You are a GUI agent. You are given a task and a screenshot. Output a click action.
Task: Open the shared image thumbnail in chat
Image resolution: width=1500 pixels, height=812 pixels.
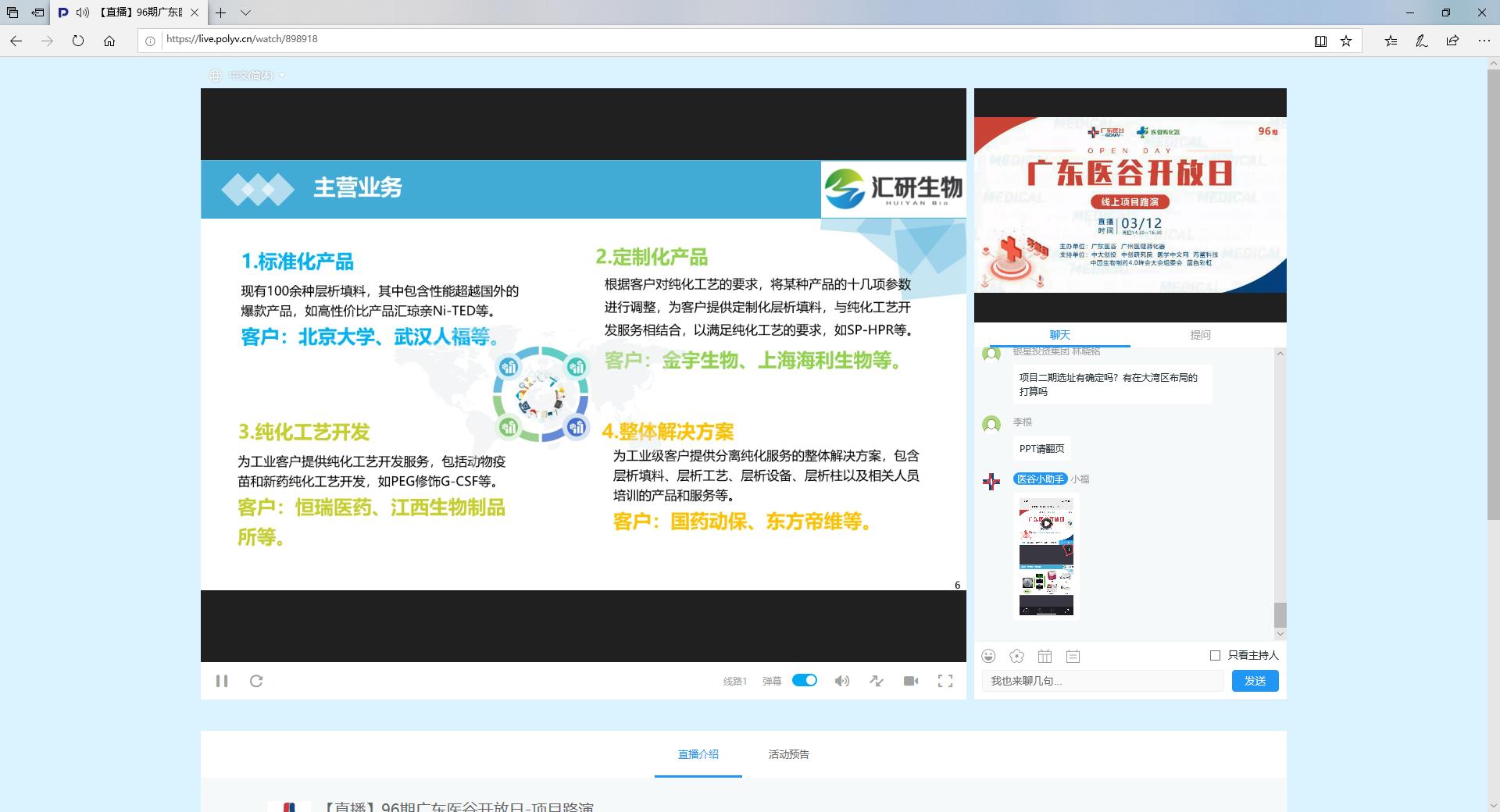click(1046, 557)
